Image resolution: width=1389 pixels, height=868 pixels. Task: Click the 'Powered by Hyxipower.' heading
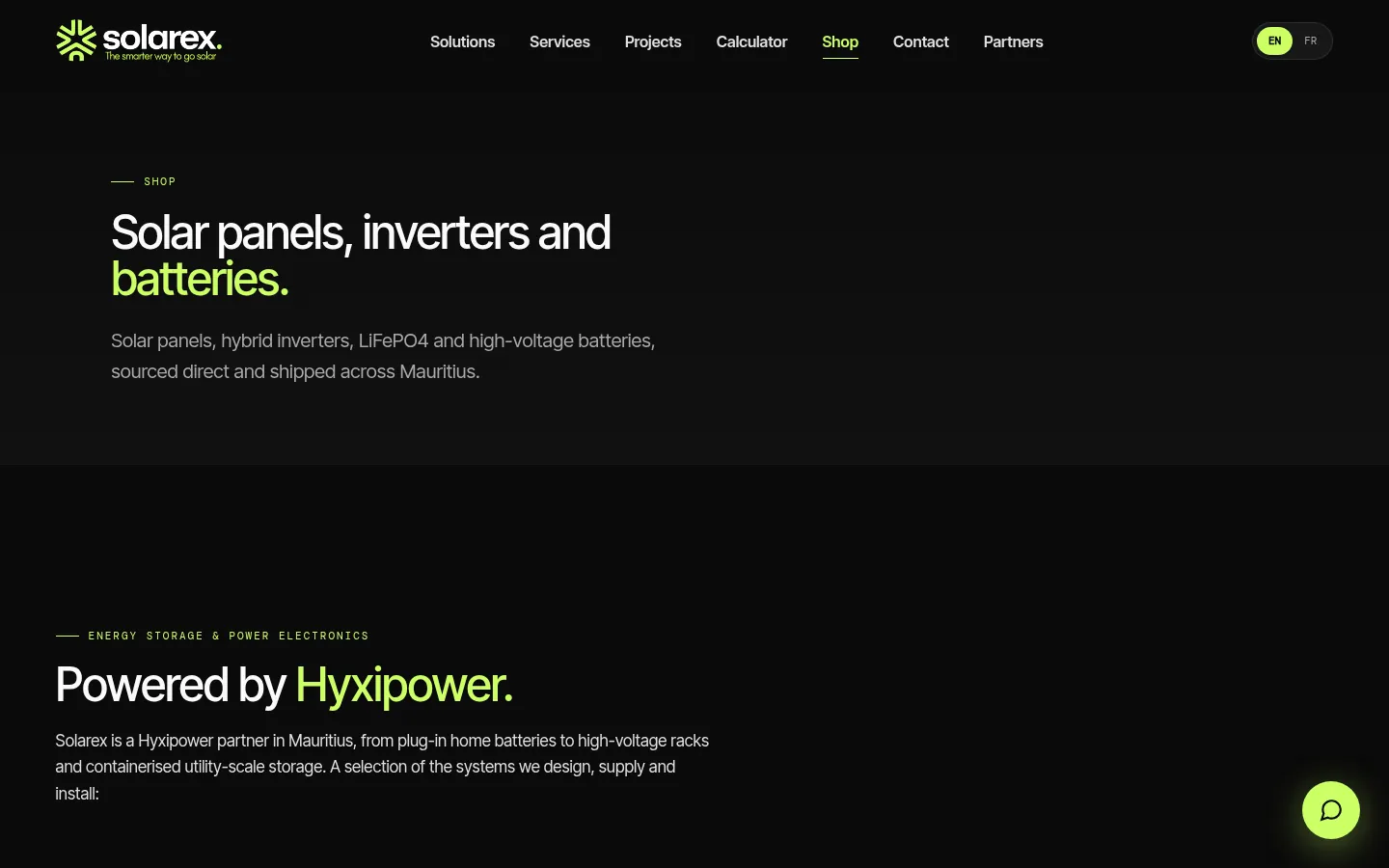pyautogui.click(x=284, y=685)
